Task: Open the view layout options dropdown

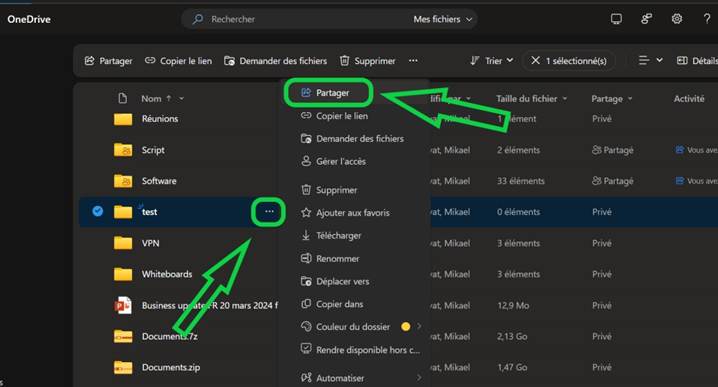Action: click(x=650, y=60)
